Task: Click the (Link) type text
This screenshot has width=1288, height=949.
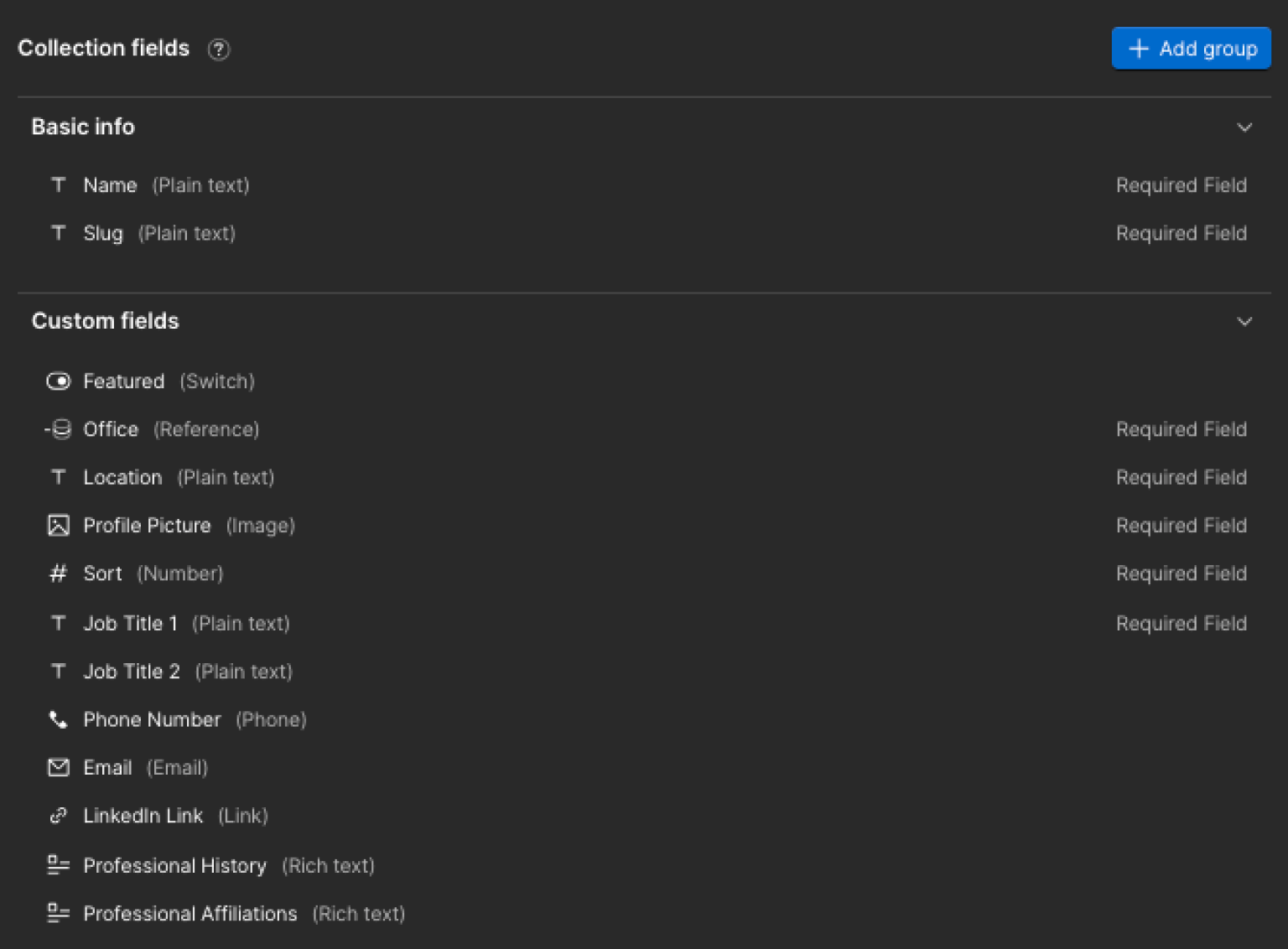Action: click(x=243, y=816)
